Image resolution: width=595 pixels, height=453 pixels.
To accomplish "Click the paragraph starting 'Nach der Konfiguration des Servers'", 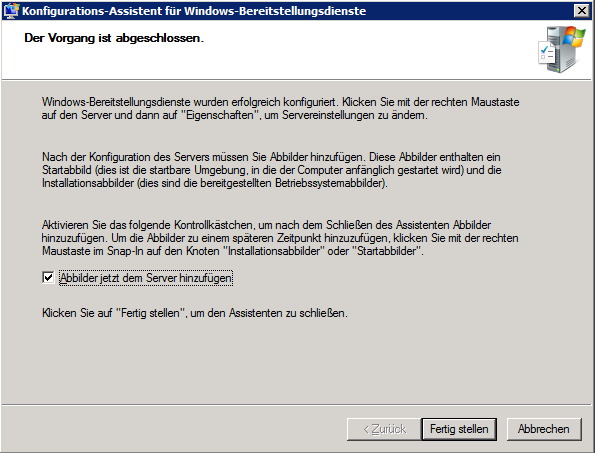I will point(272,170).
